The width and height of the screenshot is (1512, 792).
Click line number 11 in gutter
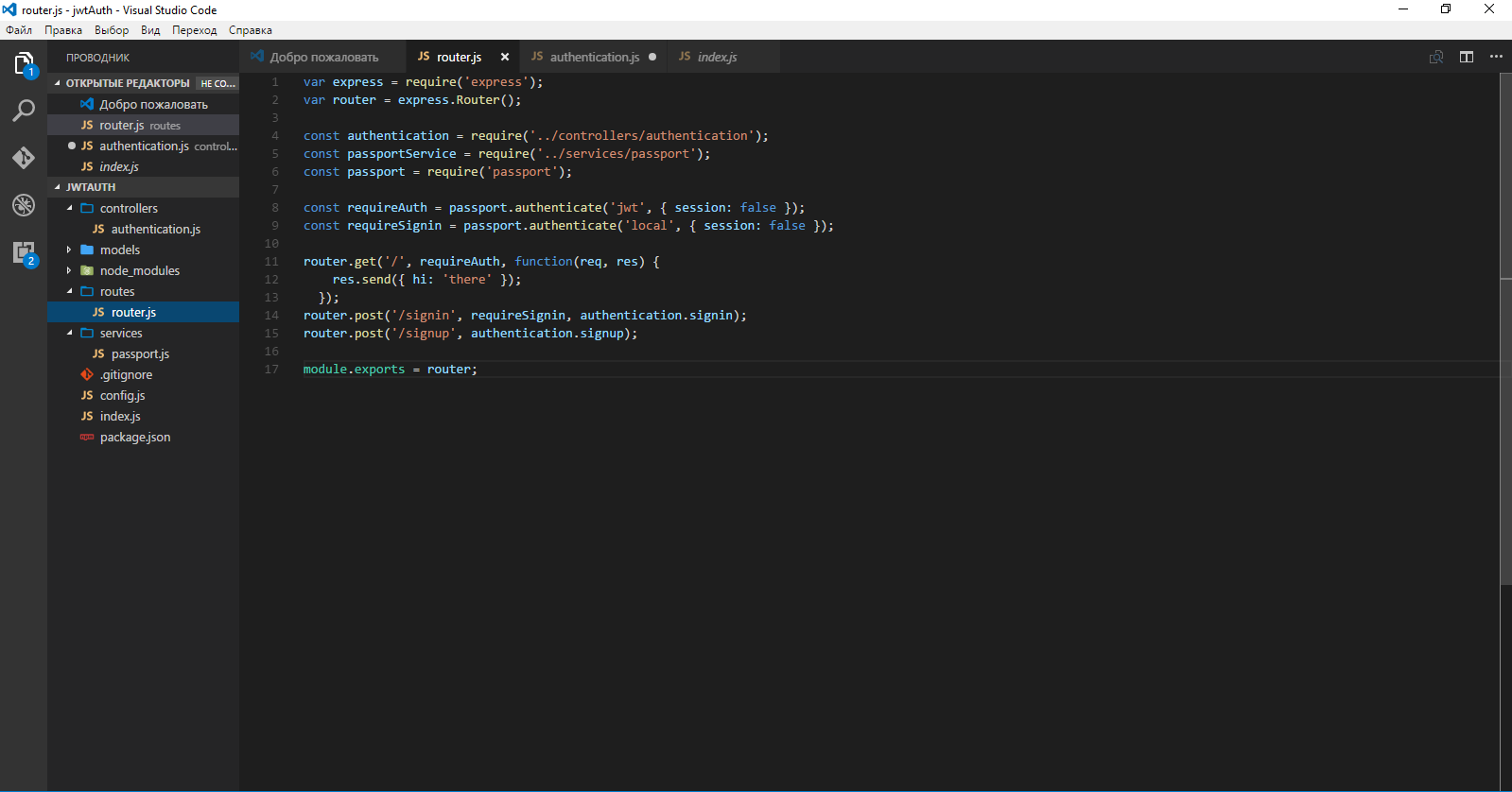271,261
